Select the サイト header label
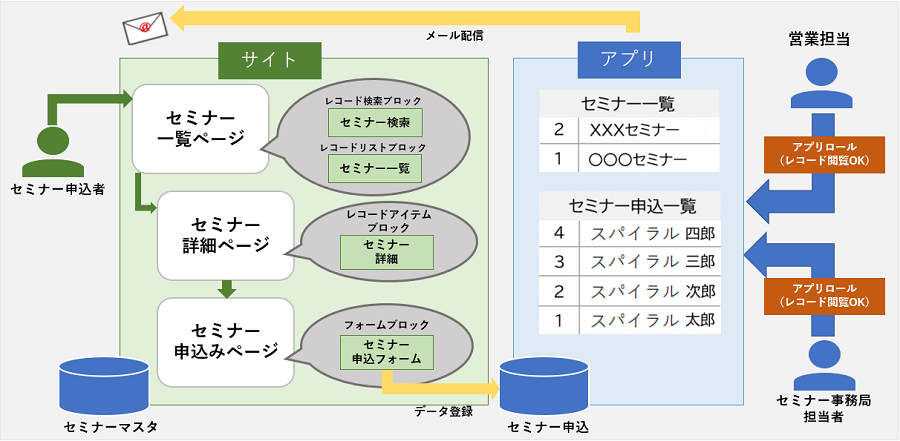This screenshot has width=900, height=441. click(269, 59)
